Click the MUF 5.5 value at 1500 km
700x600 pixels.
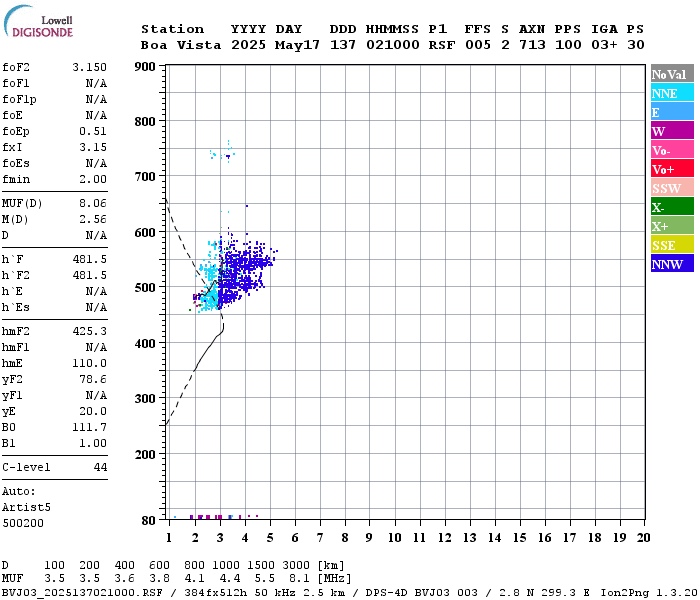click(x=264, y=579)
